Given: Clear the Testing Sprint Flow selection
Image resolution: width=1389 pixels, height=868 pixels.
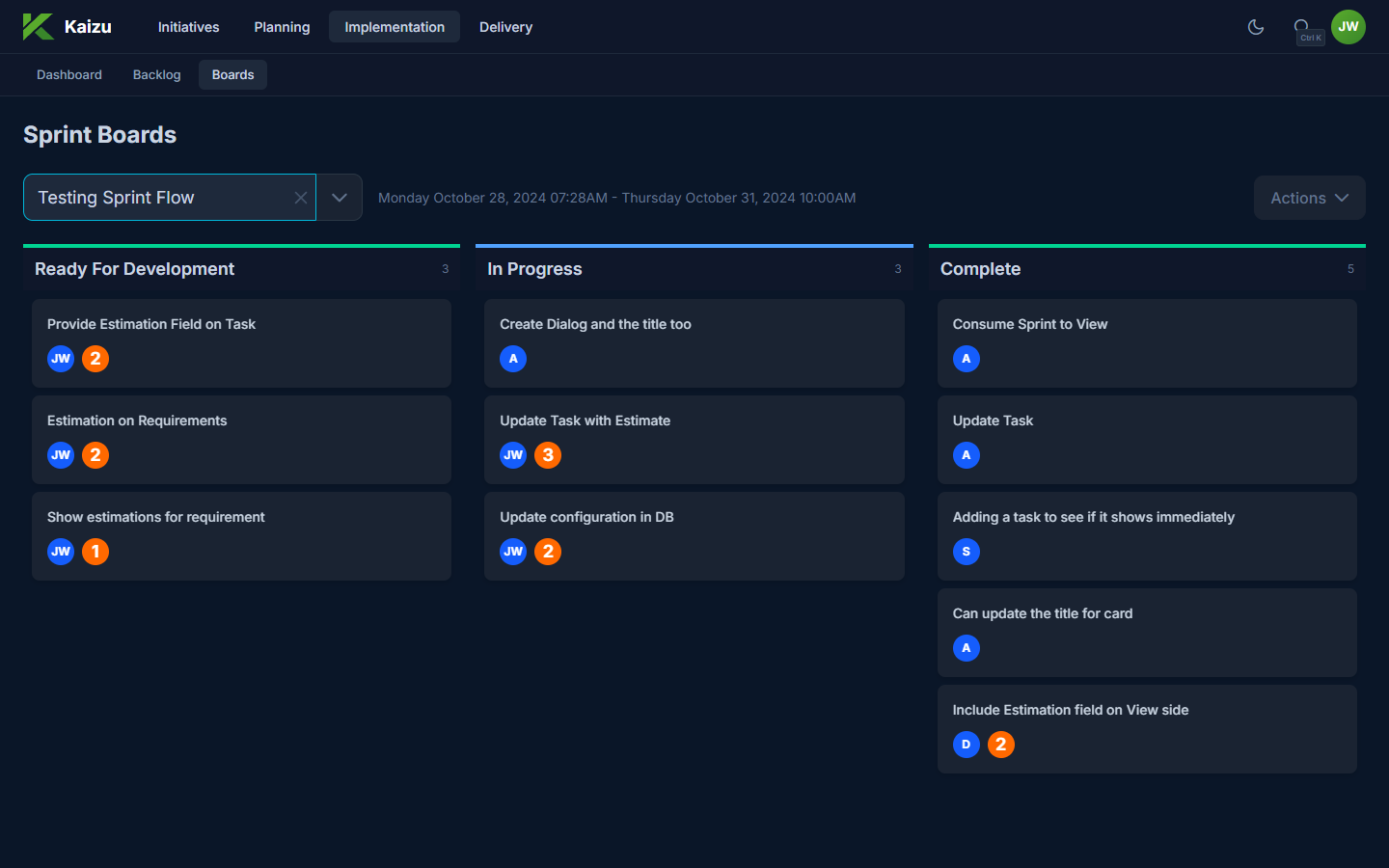Looking at the screenshot, I should 301,198.
